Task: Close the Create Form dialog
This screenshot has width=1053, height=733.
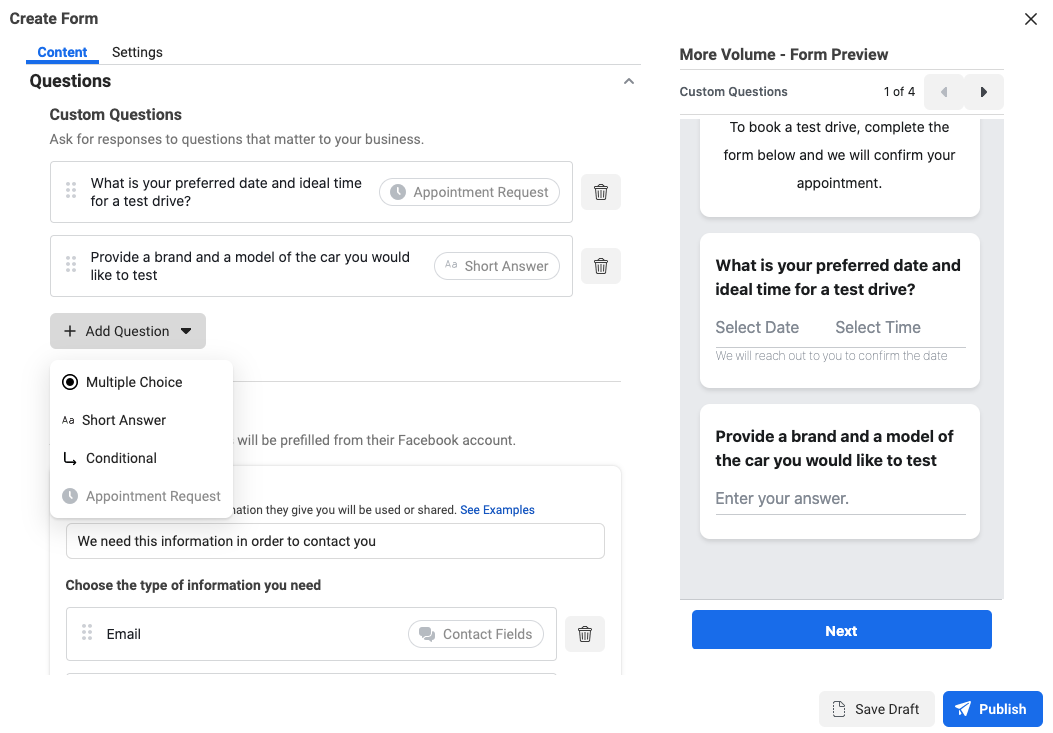Action: point(1031,19)
